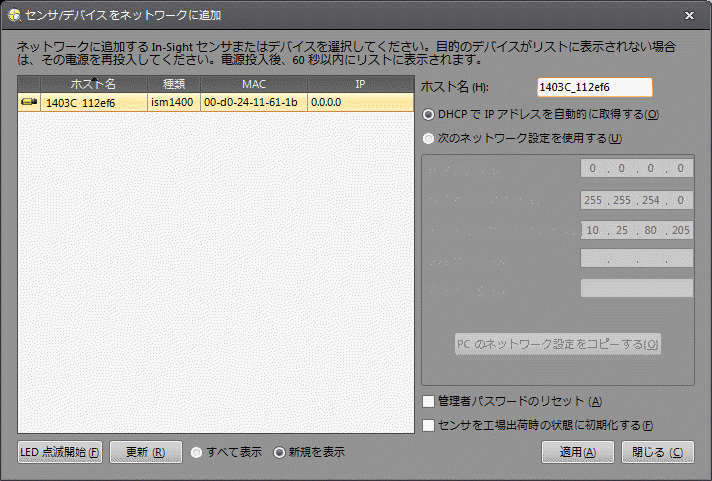
Task: Close the dialog with the title bar X
Action: click(x=689, y=16)
